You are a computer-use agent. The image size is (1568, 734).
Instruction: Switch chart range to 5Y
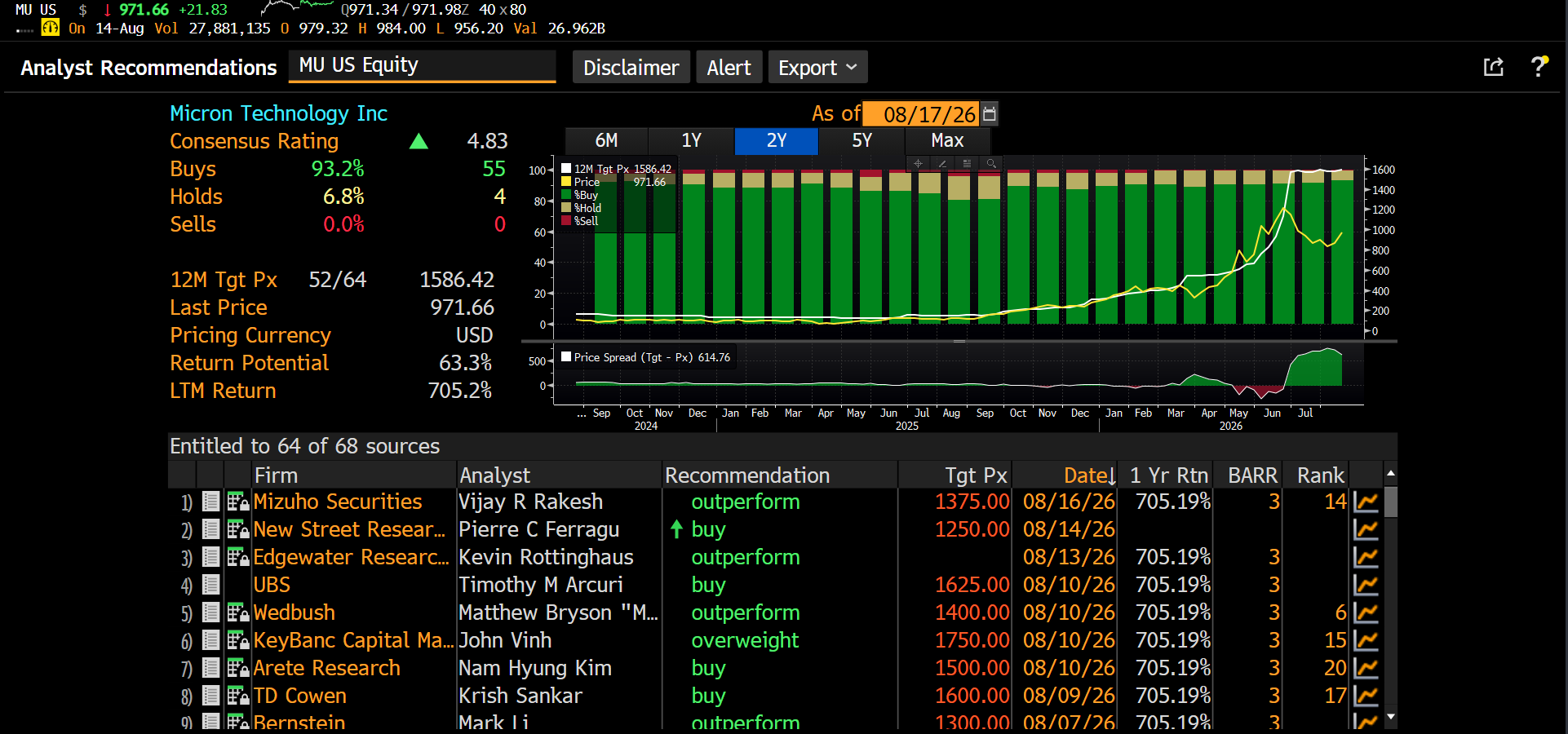(862, 140)
